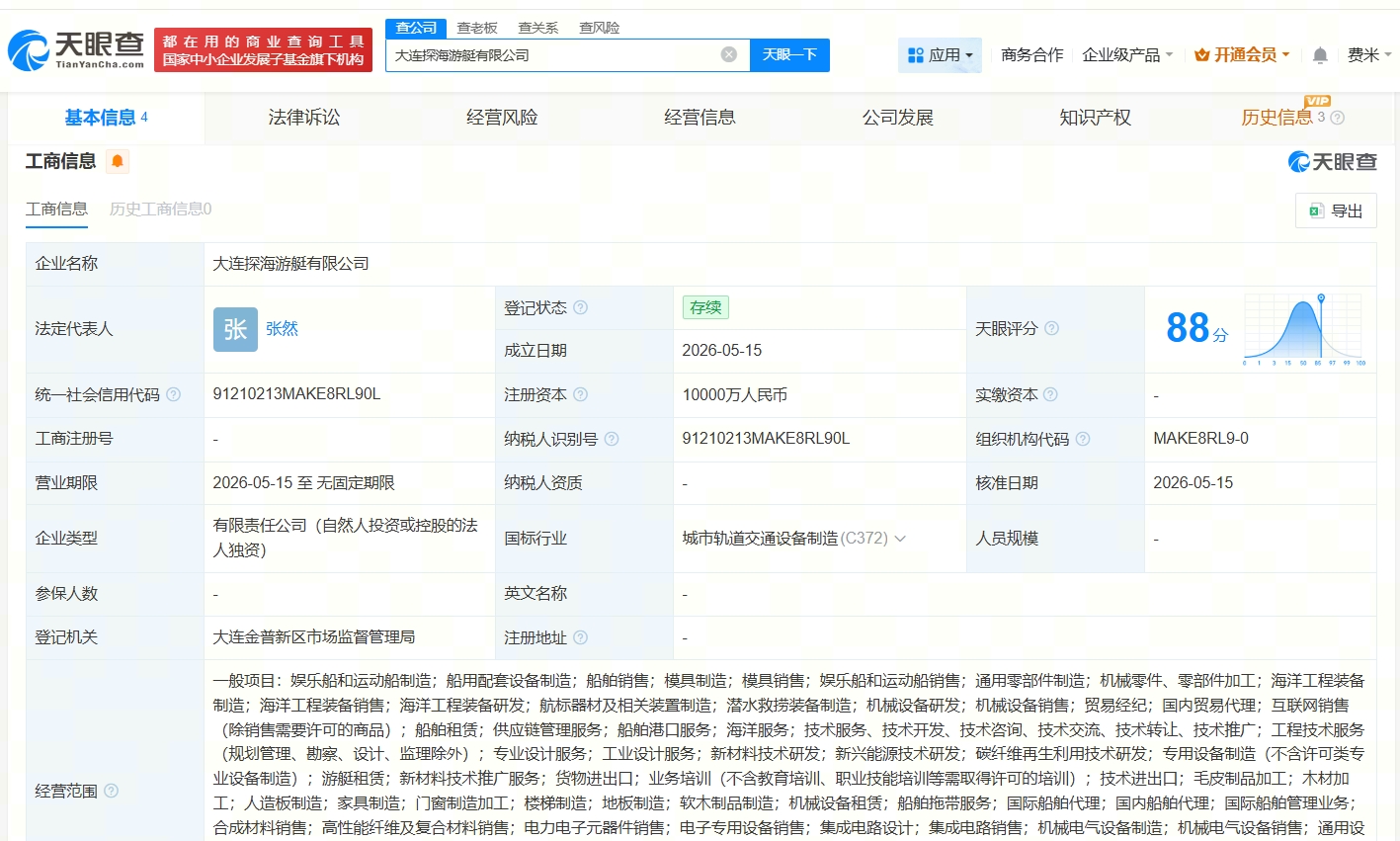This screenshot has height=841, width=1400.
Task: Click the 2026-05-15 至 无固定期限 value
Action: (303, 483)
